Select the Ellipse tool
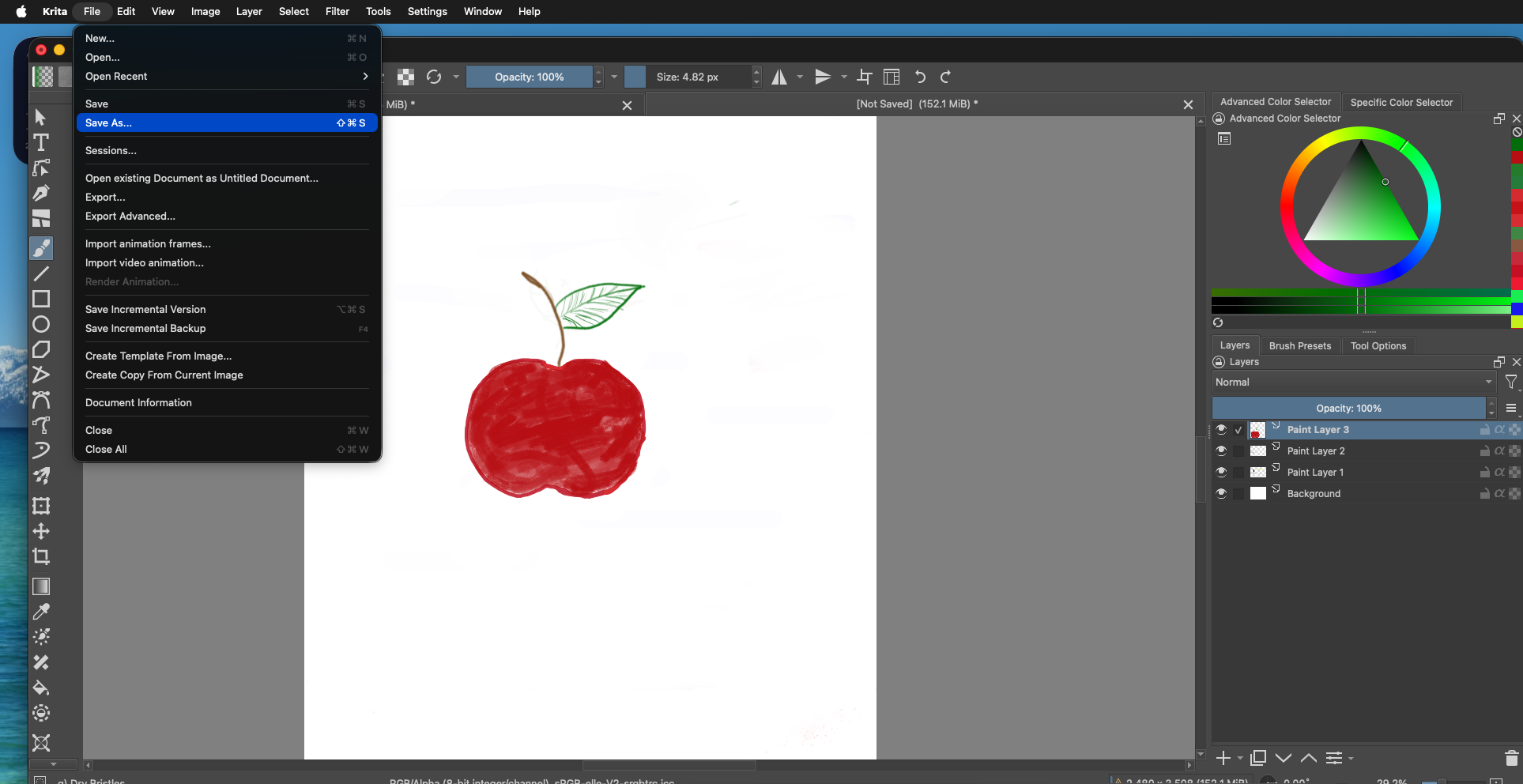 41,324
